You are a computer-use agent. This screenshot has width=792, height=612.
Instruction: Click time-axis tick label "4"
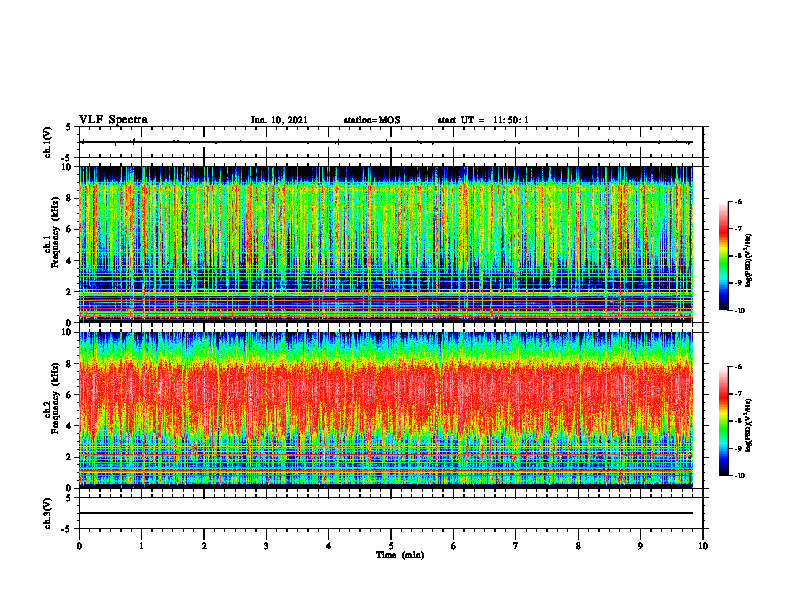pos(329,546)
